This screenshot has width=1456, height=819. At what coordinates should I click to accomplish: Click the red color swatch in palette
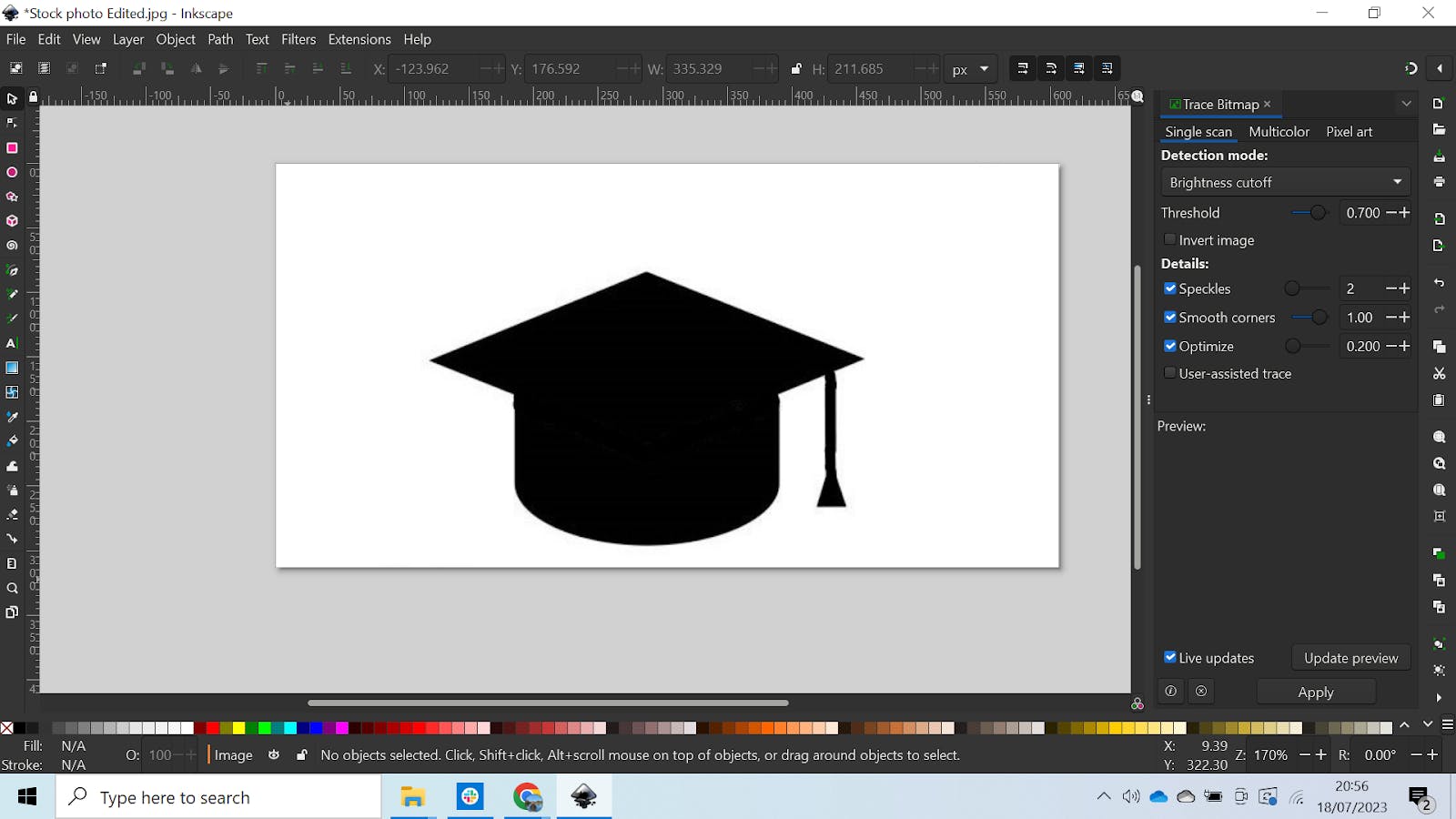tap(212, 728)
